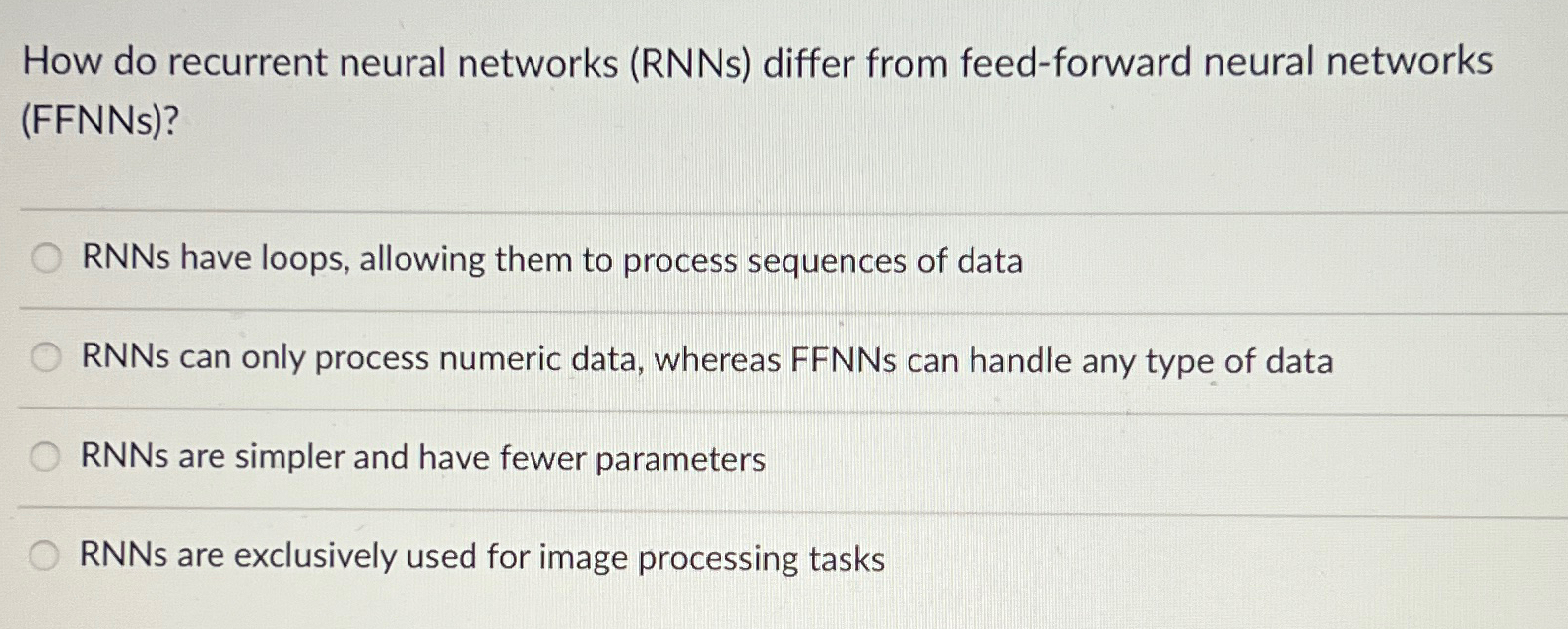Click the answer text about image processing tasks

[481, 558]
